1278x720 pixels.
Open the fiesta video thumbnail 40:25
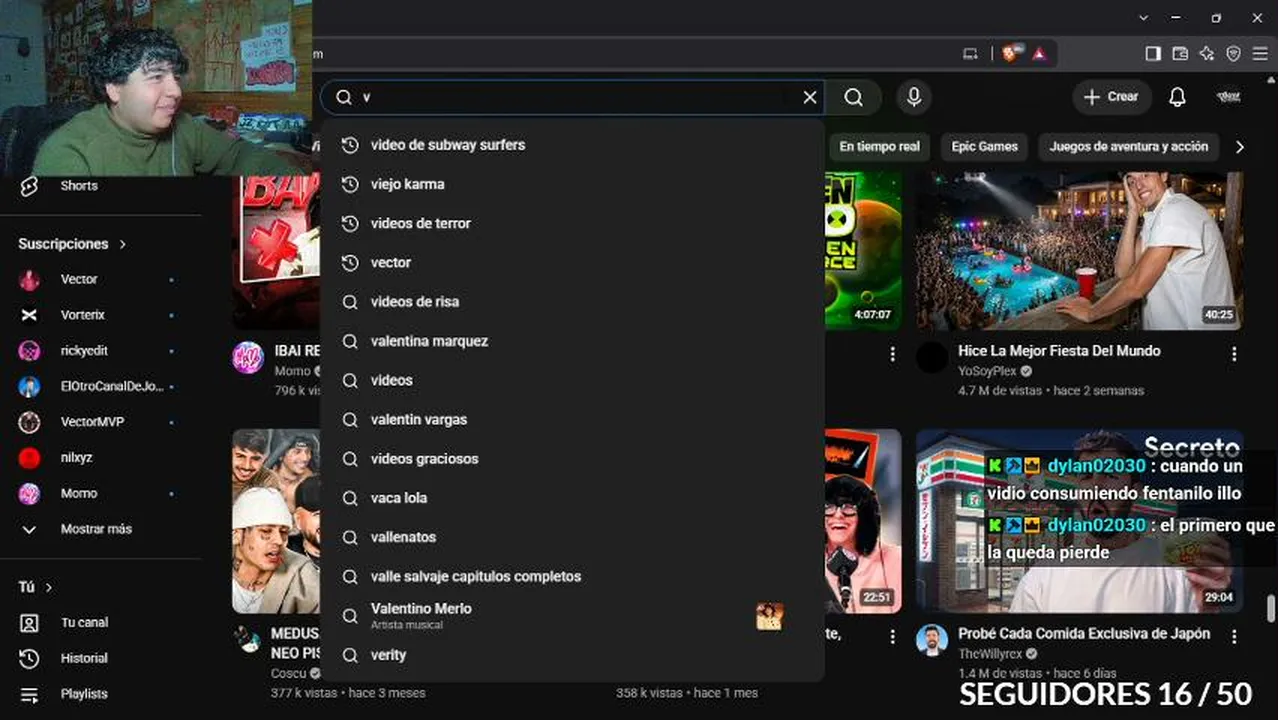pyautogui.click(x=1080, y=250)
